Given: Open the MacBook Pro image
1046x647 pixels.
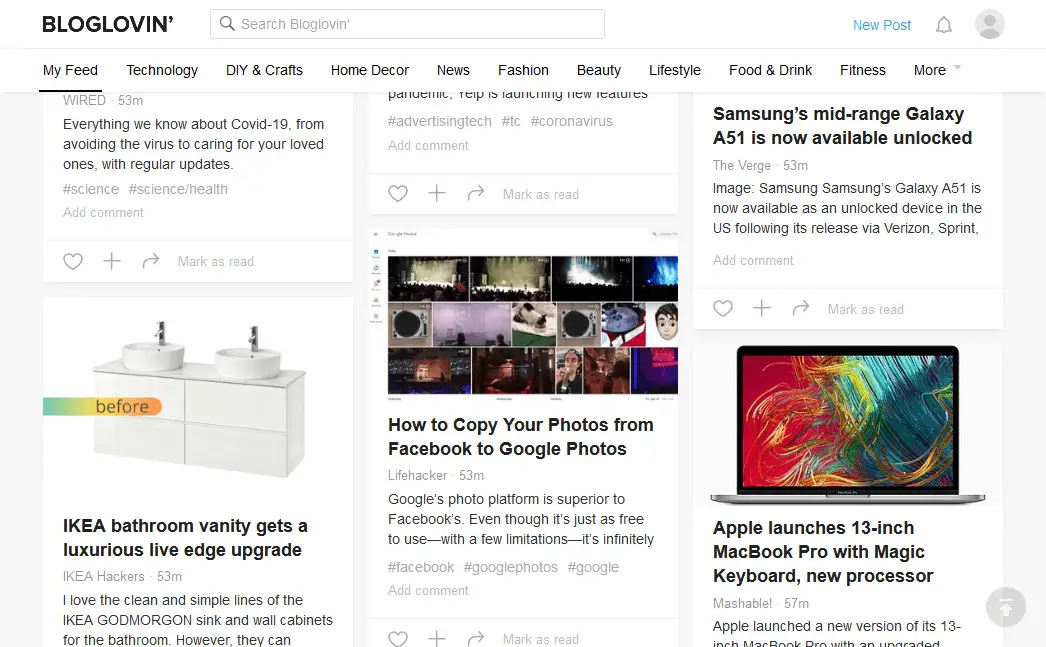Looking at the screenshot, I should point(848,424).
